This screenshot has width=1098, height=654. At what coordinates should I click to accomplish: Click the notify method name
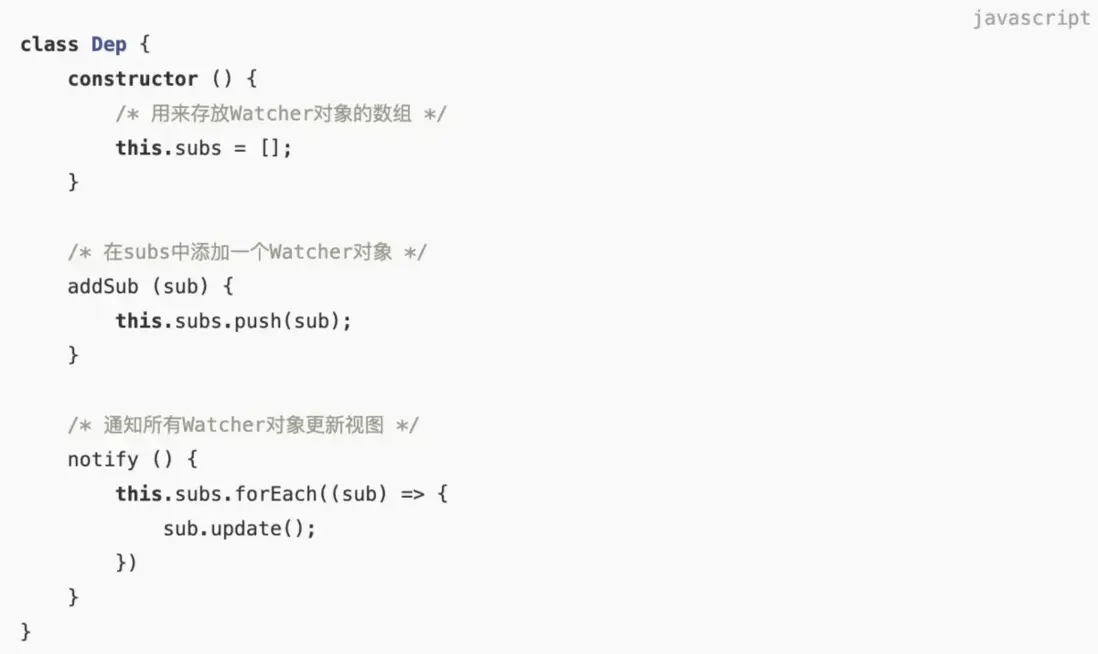click(x=103, y=460)
